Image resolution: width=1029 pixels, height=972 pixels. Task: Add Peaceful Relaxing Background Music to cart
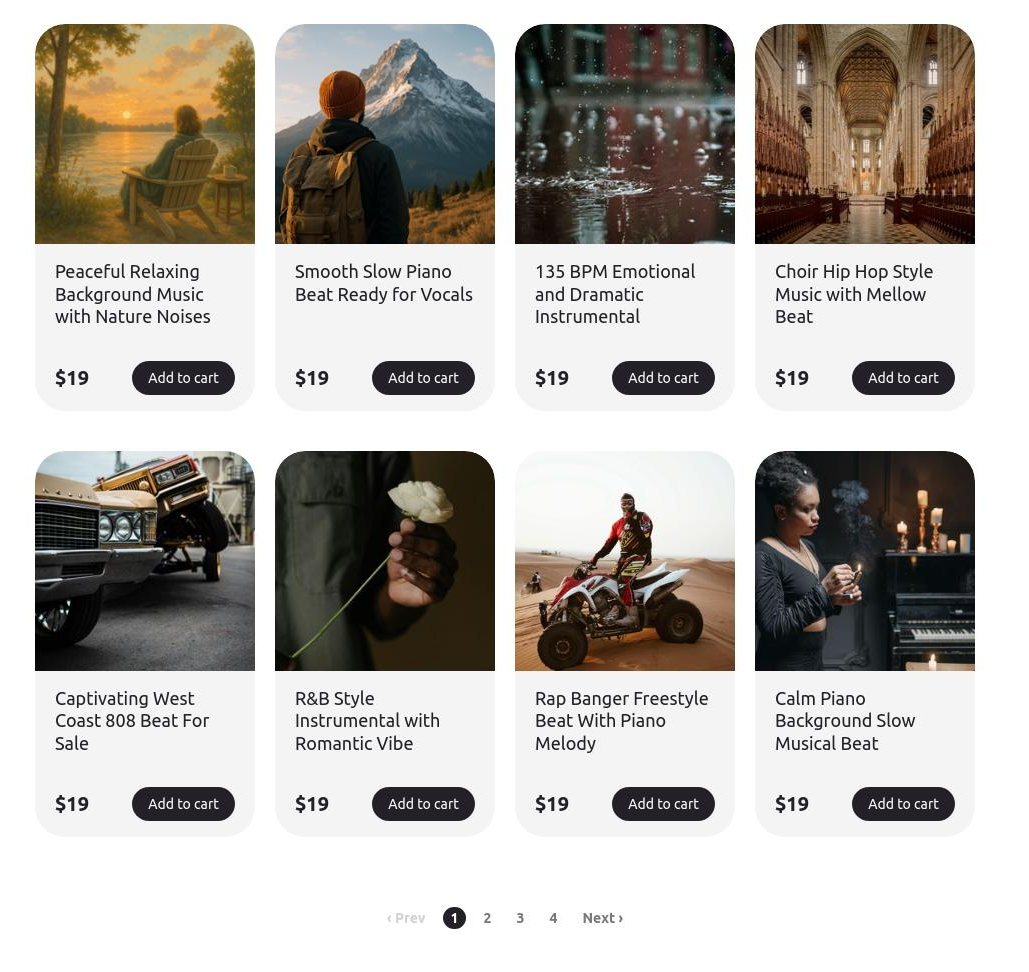(x=183, y=378)
